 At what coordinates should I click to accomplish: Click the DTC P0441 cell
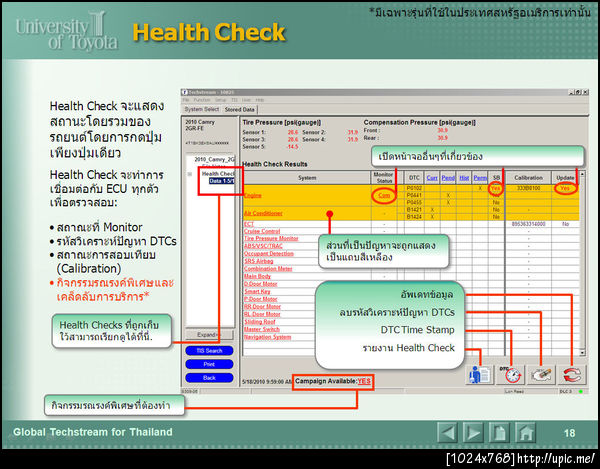(414, 195)
